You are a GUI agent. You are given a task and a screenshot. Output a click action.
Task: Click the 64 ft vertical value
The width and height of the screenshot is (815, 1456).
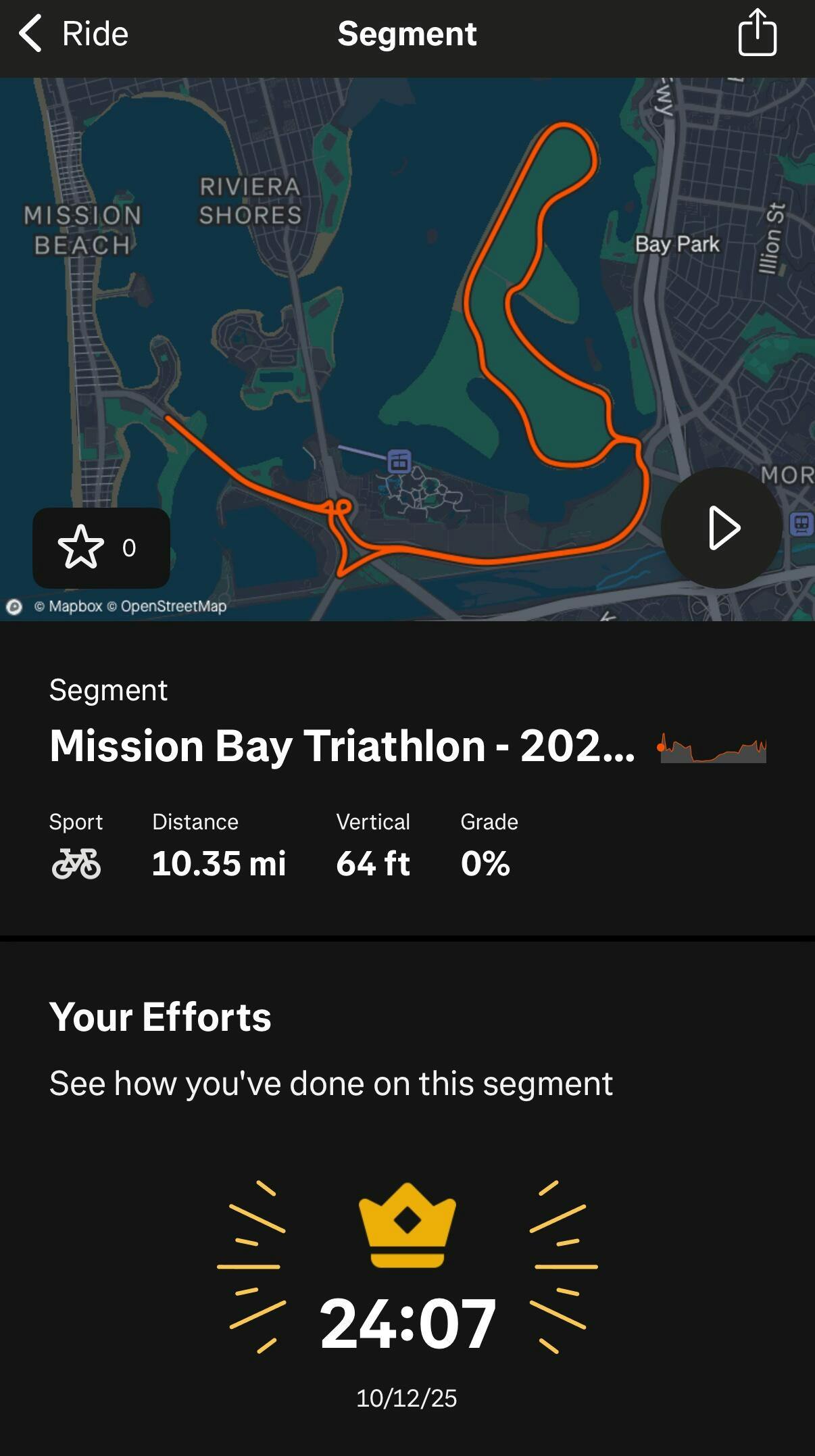[x=373, y=863]
